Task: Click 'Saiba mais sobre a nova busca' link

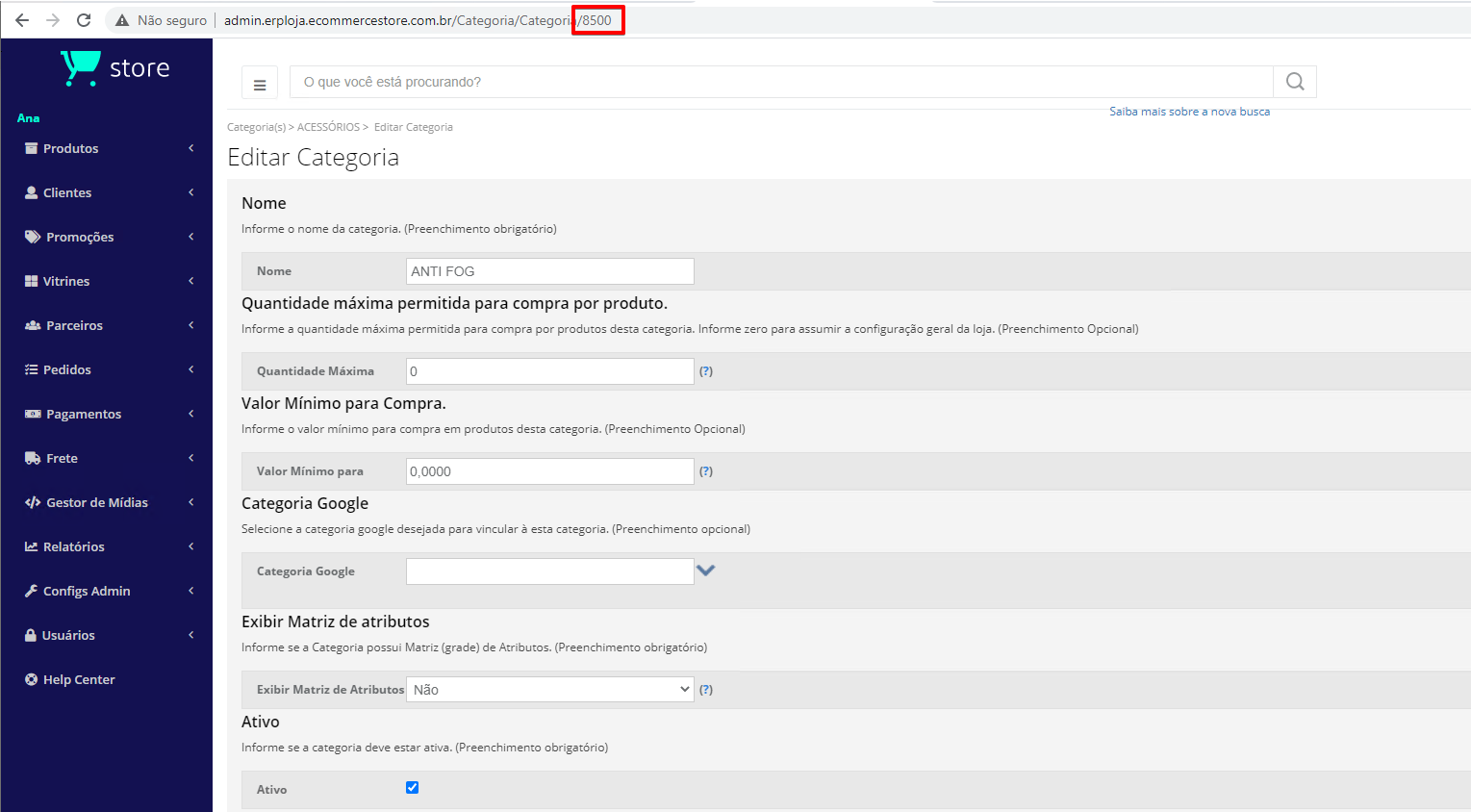Action: [1189, 112]
